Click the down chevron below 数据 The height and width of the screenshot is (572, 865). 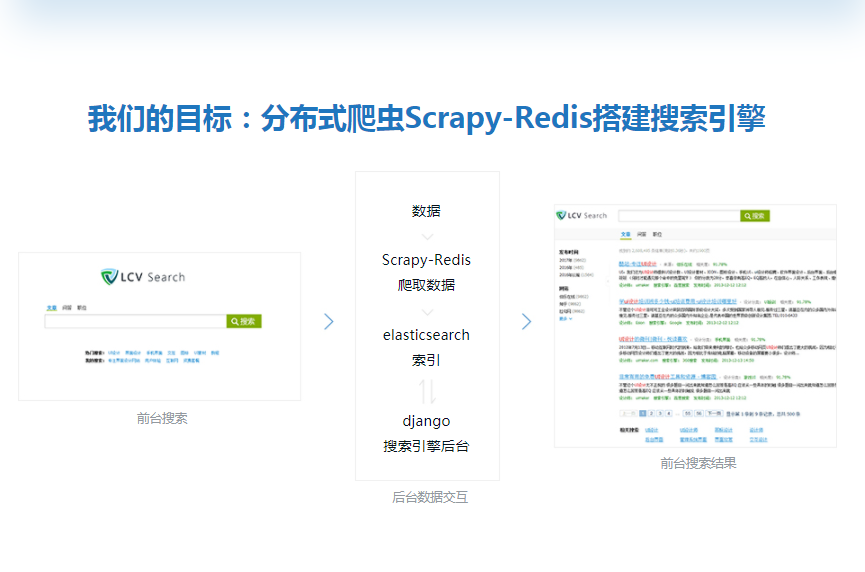click(x=427, y=237)
